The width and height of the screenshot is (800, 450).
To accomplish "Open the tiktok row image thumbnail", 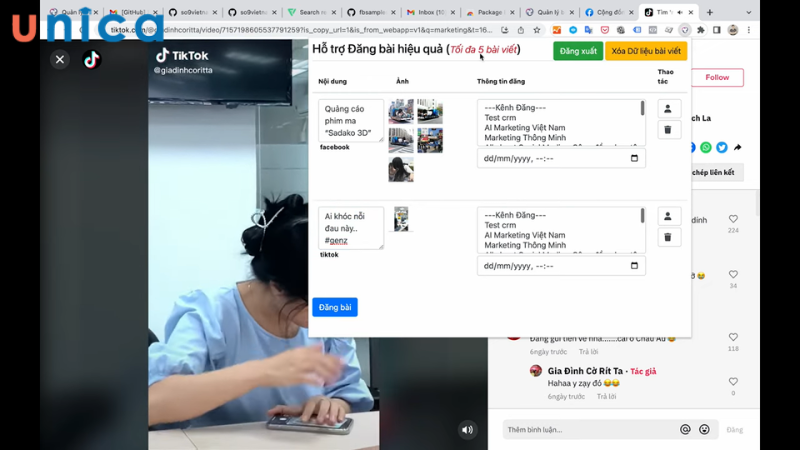I will 401,219.
